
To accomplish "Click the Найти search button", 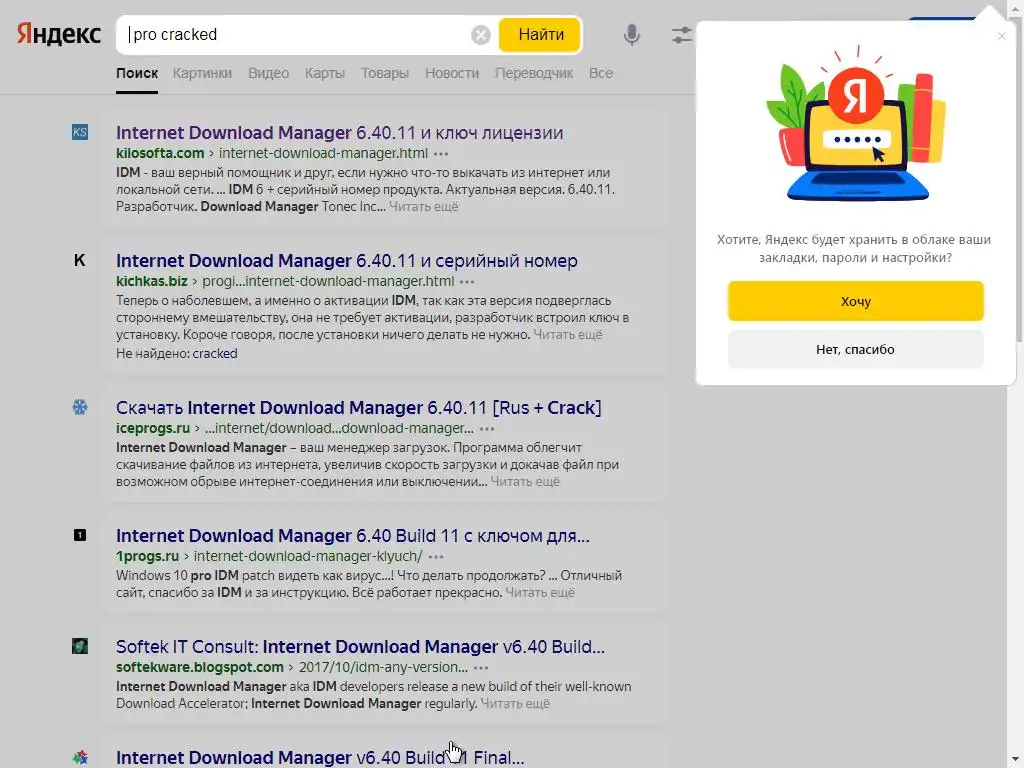I will tap(540, 35).
